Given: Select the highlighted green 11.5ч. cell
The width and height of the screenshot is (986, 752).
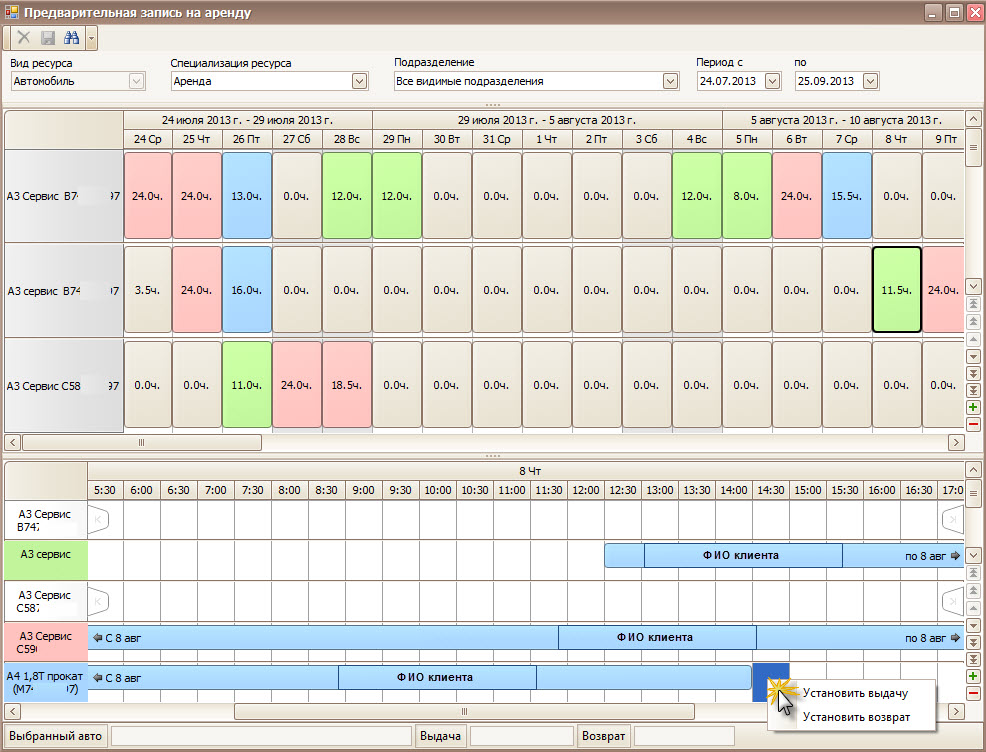Looking at the screenshot, I should coord(896,290).
